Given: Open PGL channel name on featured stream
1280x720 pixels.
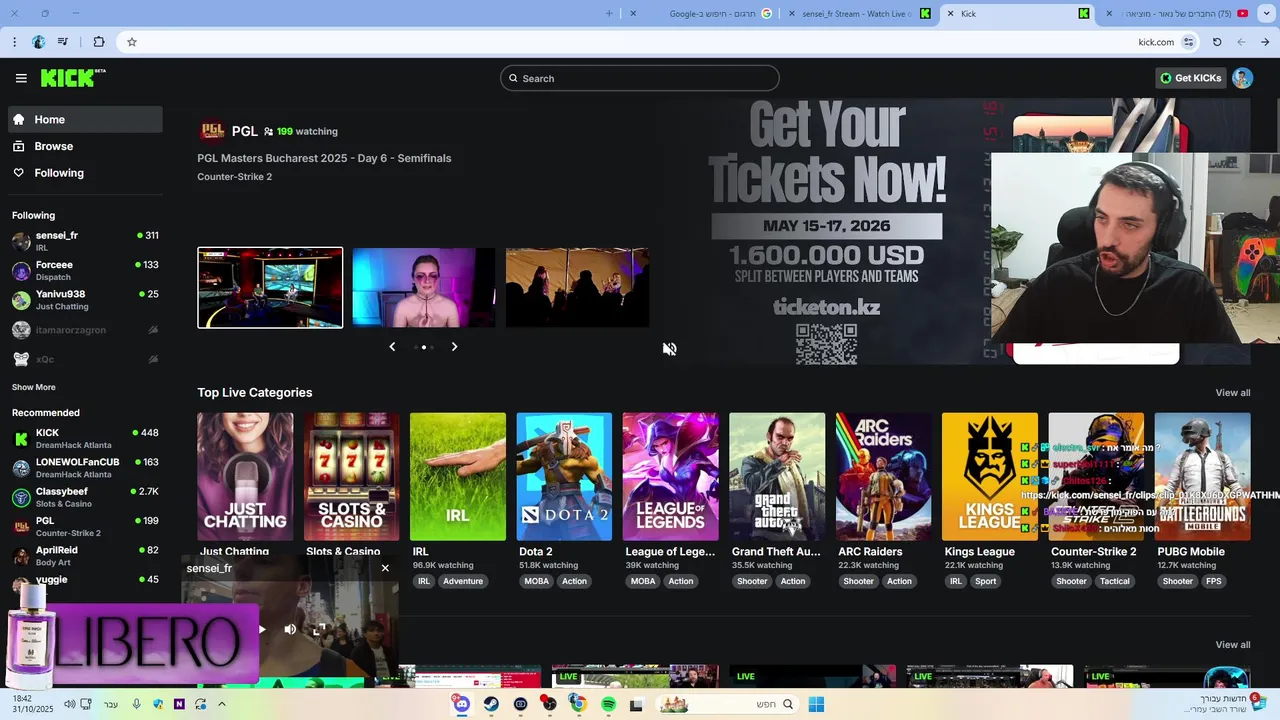Looking at the screenshot, I should [x=244, y=131].
